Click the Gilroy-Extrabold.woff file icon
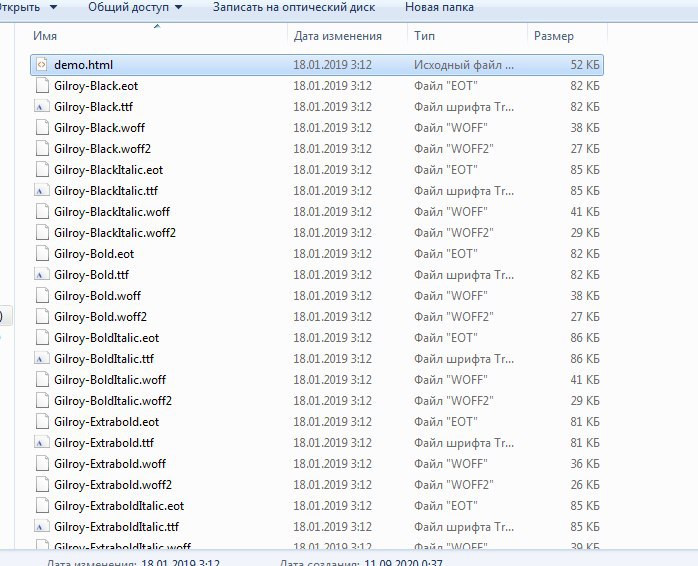 point(42,464)
